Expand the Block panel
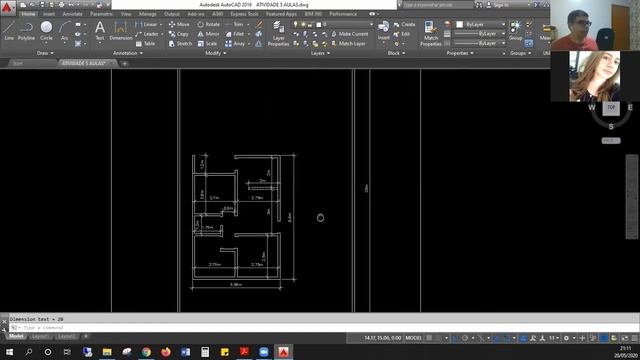 (396, 53)
